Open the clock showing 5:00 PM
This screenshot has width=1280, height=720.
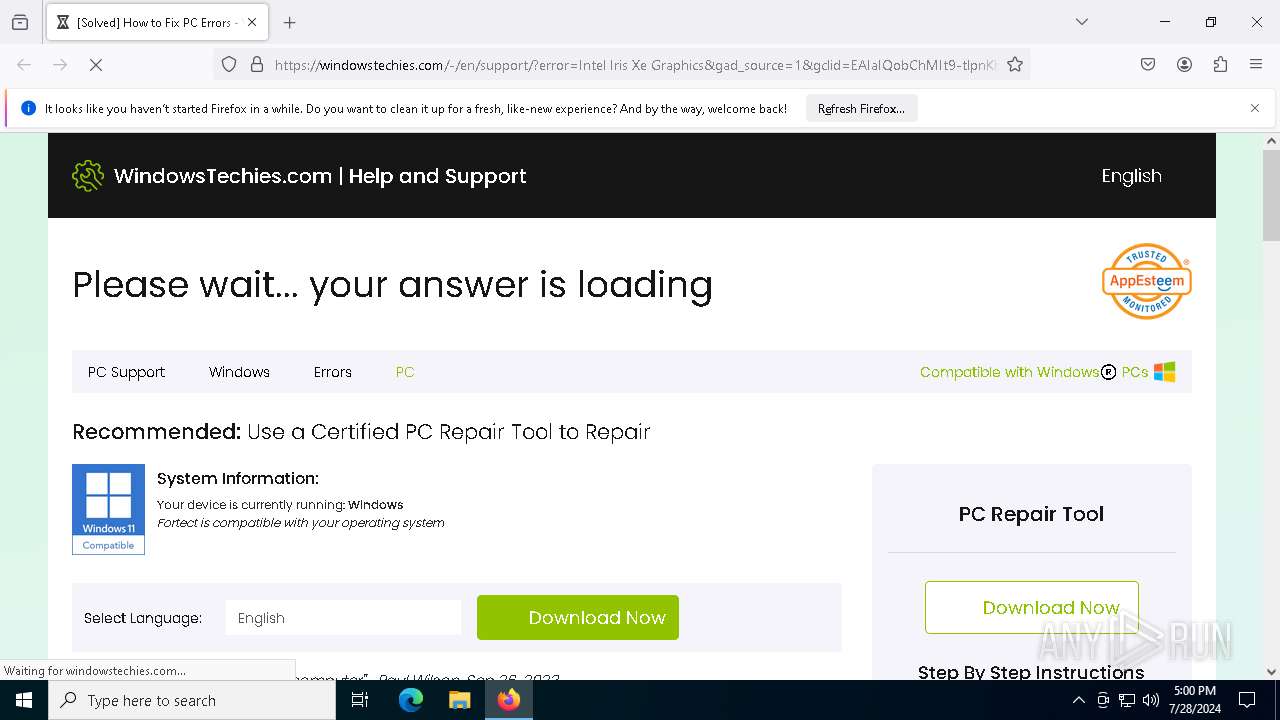coord(1194,700)
